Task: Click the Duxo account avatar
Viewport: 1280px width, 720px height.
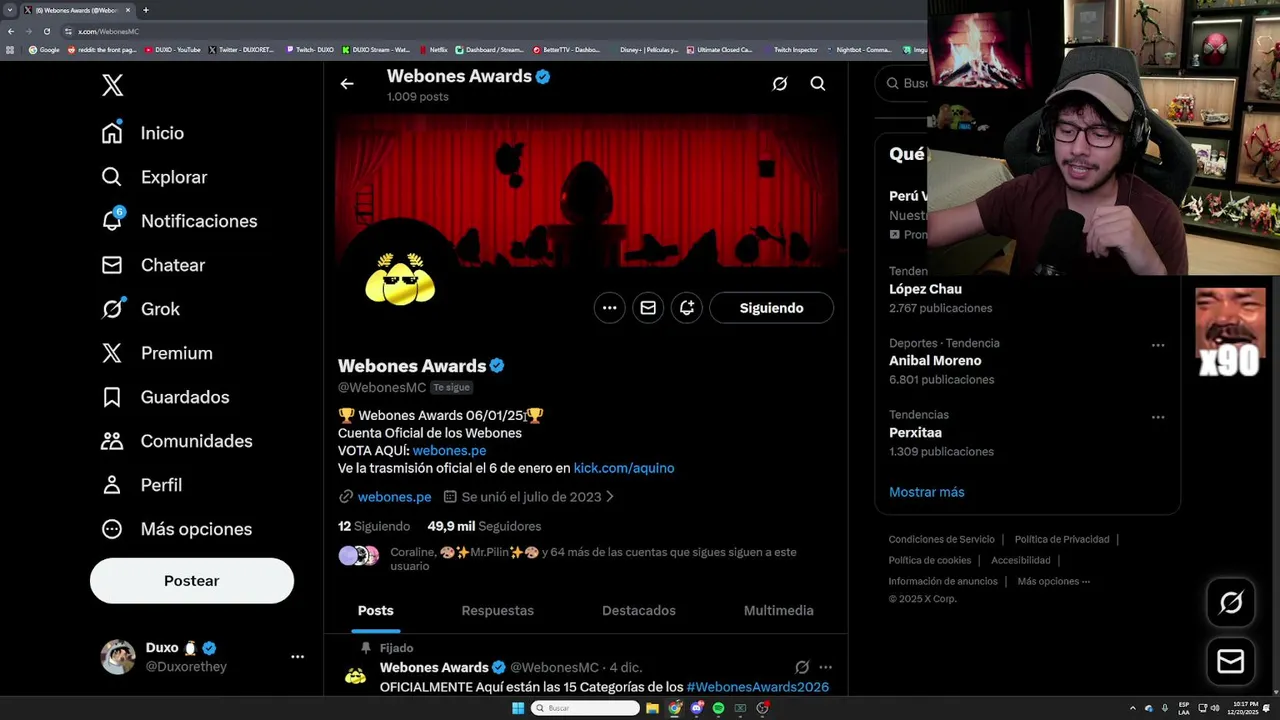Action: coord(118,657)
